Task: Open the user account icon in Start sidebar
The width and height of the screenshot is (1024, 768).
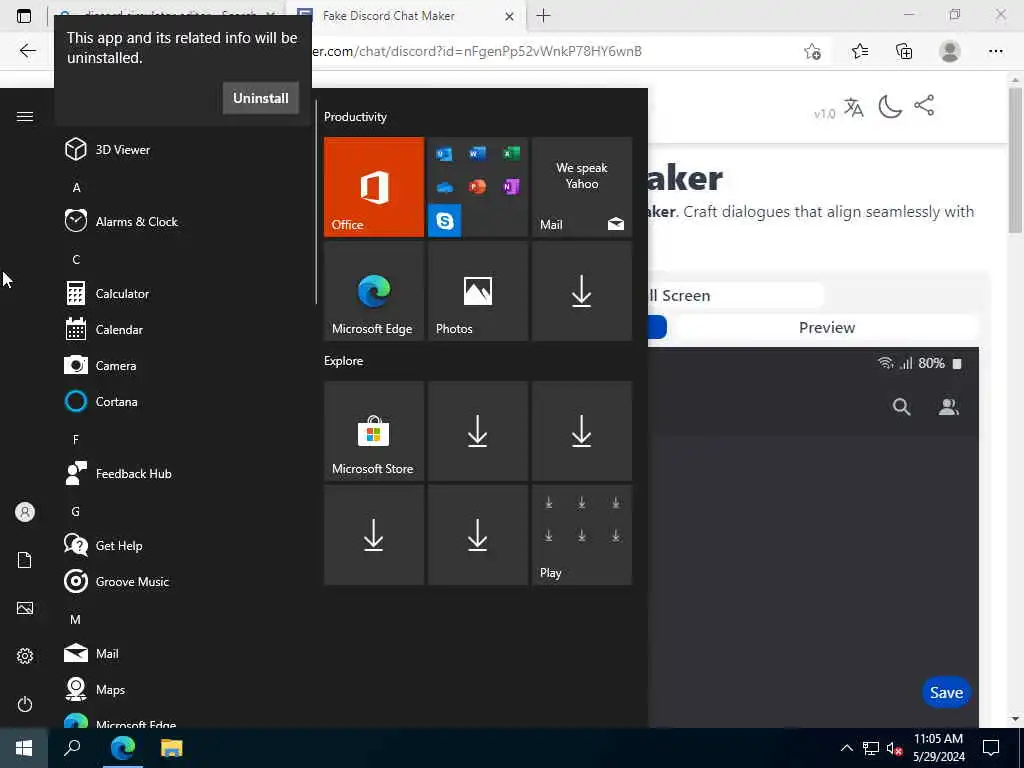Action: tap(25, 512)
